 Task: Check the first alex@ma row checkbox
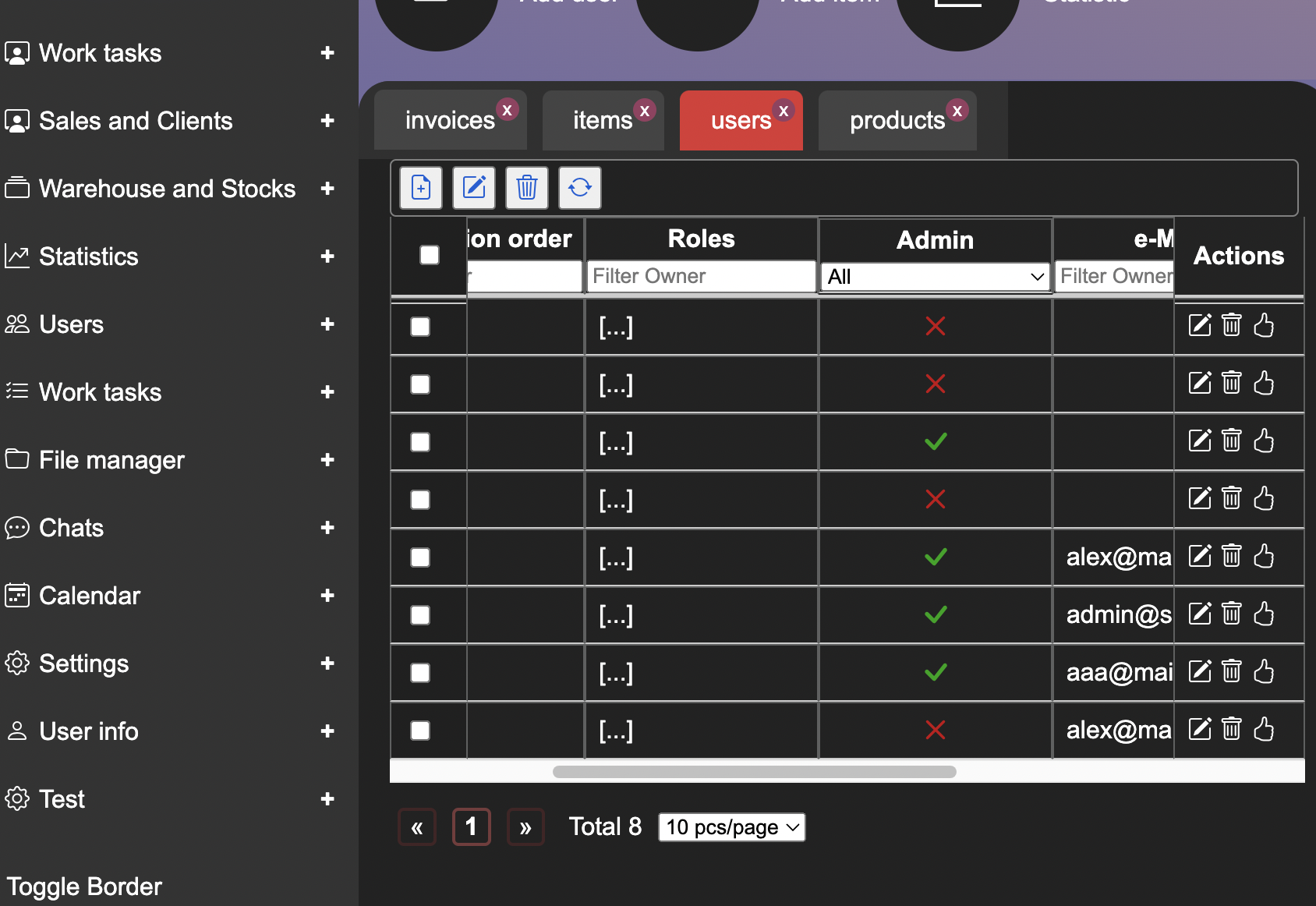point(420,557)
